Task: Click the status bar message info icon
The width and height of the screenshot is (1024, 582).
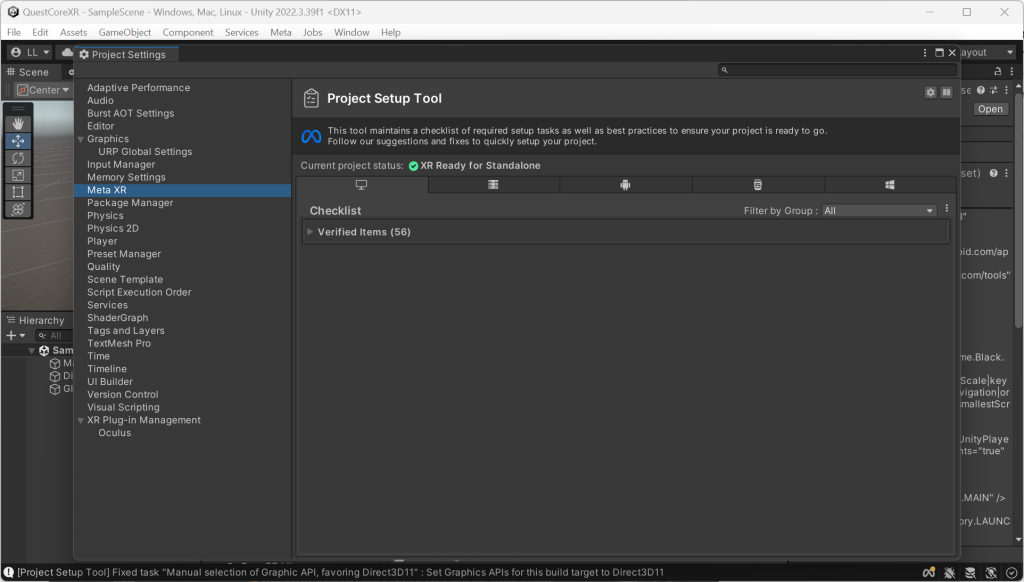Action: click(8, 572)
